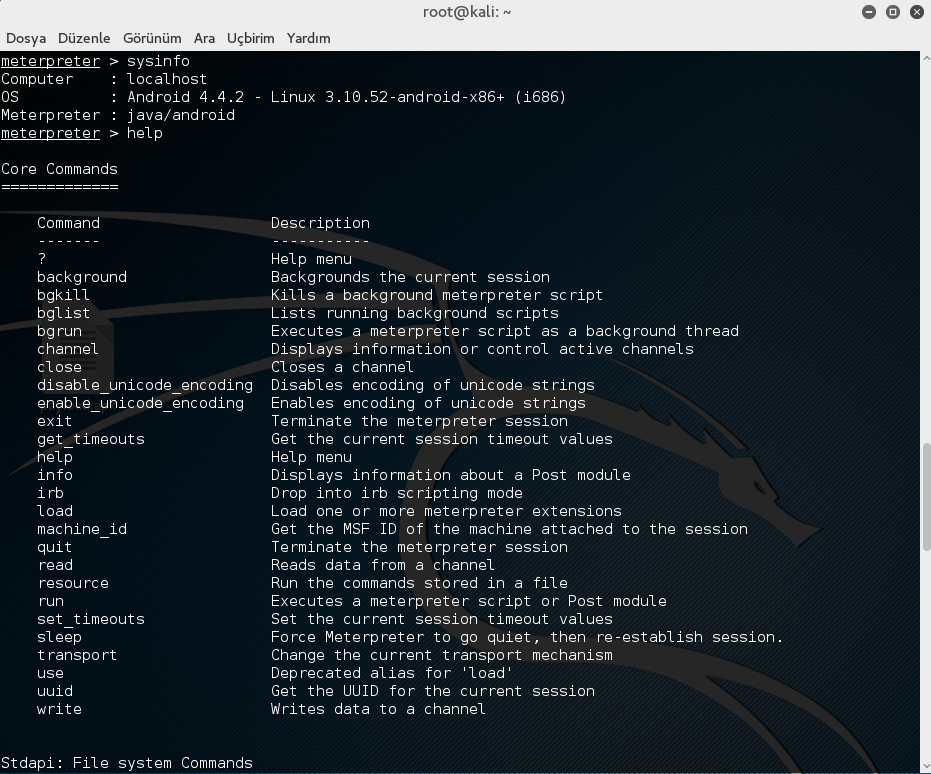Click the Android 4.4.2 OS line

338,97
